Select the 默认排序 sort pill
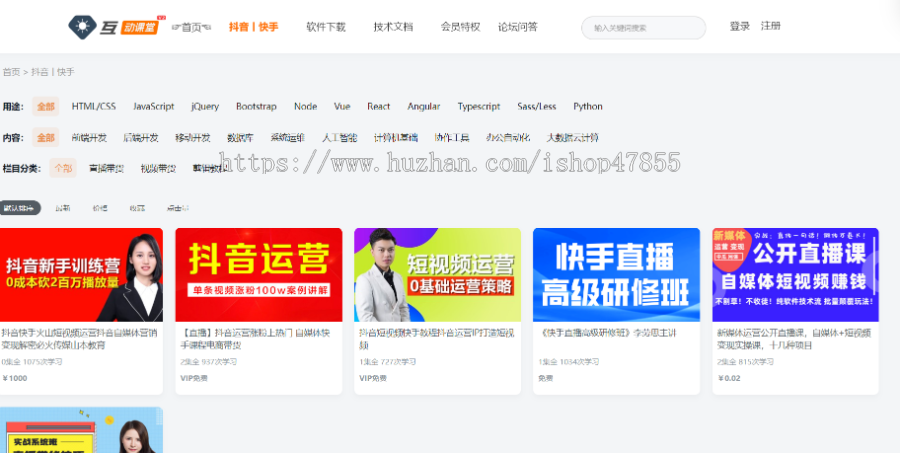The image size is (900, 453). click(19, 208)
